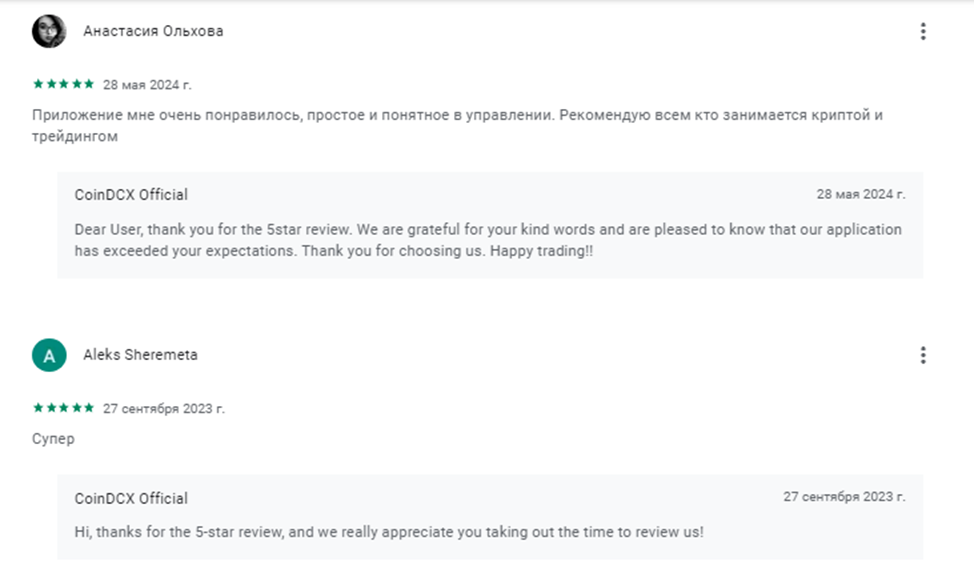The image size is (974, 577).
Task: Click reply date 28 мая 2024 г. in developer response
Action: [860, 194]
